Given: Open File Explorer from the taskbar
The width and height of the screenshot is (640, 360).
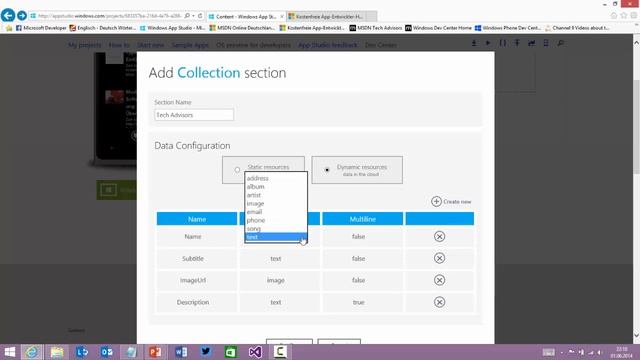Looking at the screenshot, I should pos(57,352).
